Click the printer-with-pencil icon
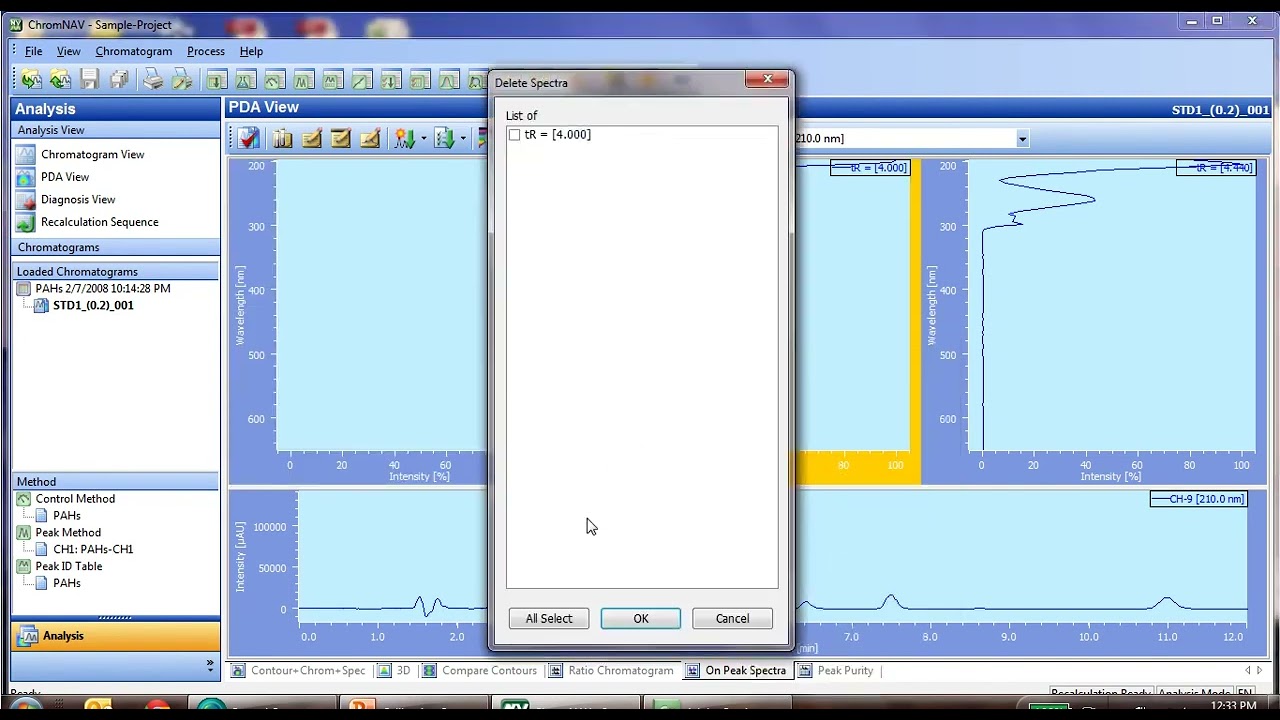This screenshot has width=1280, height=720. (182, 80)
